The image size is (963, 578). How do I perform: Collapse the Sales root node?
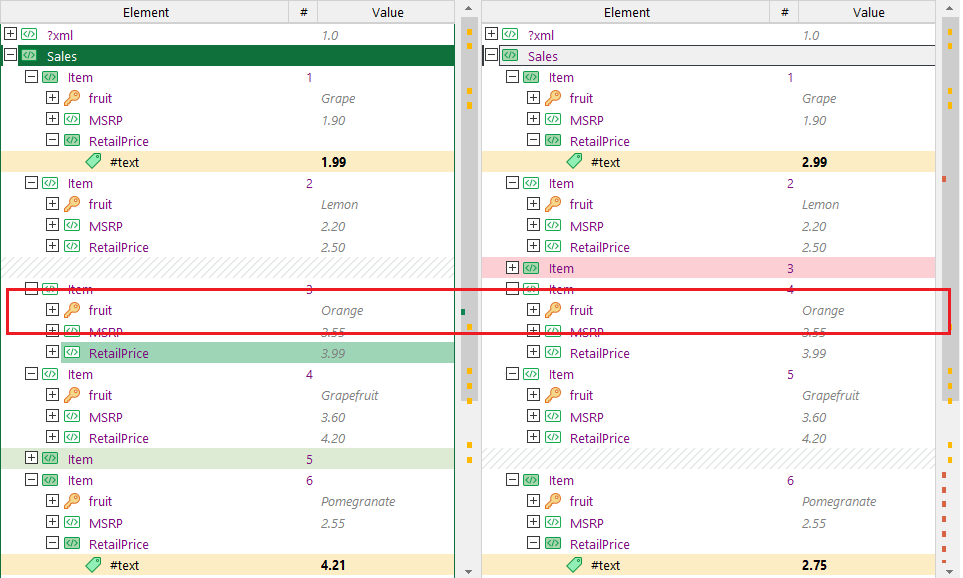(x=9, y=55)
